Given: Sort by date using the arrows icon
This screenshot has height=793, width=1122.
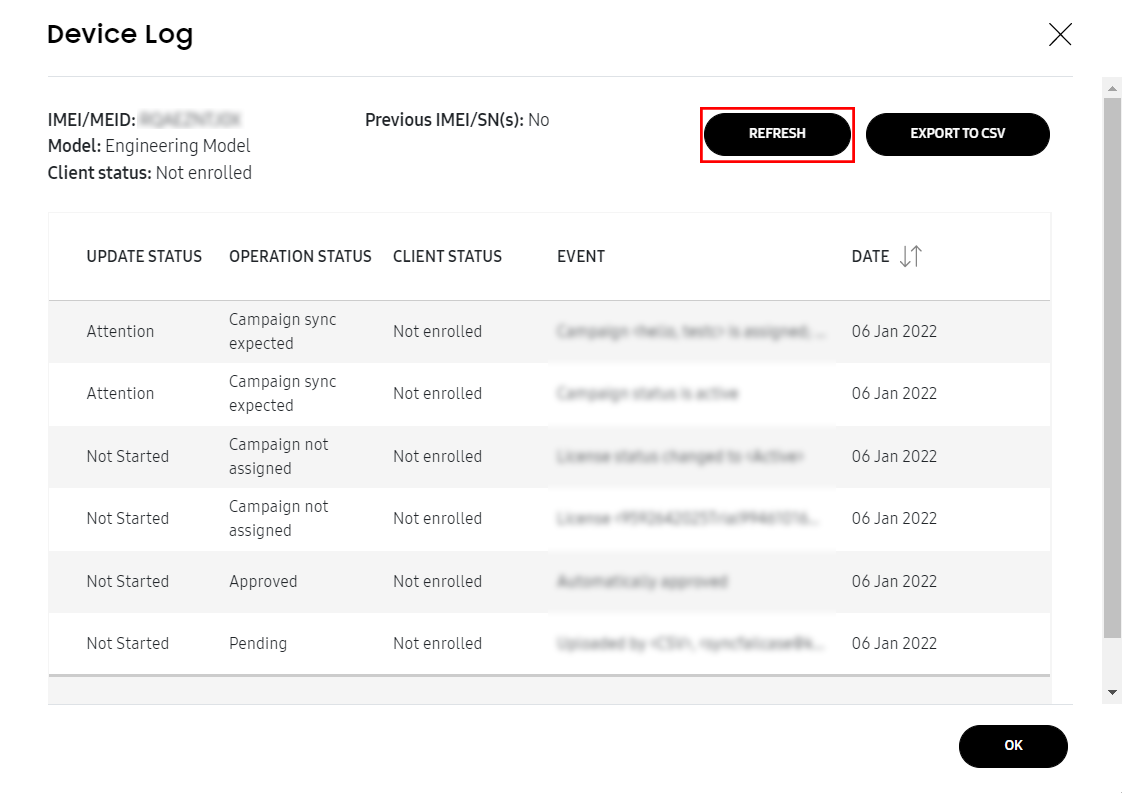Looking at the screenshot, I should click(x=911, y=256).
